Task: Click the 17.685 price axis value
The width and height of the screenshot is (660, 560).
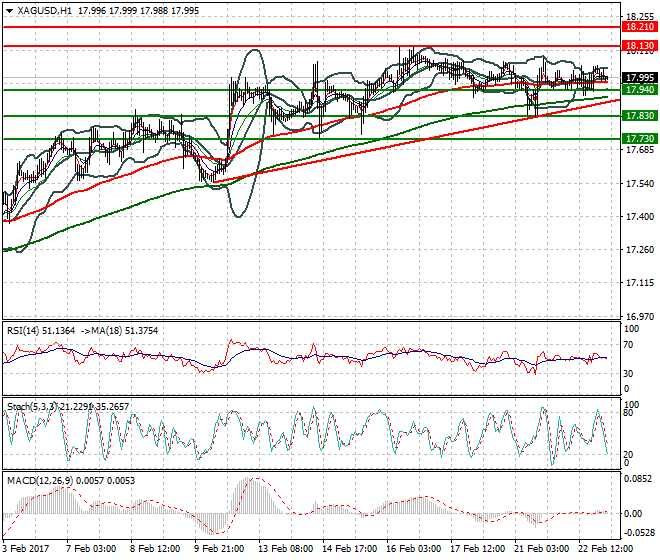Action: pyautogui.click(x=640, y=149)
